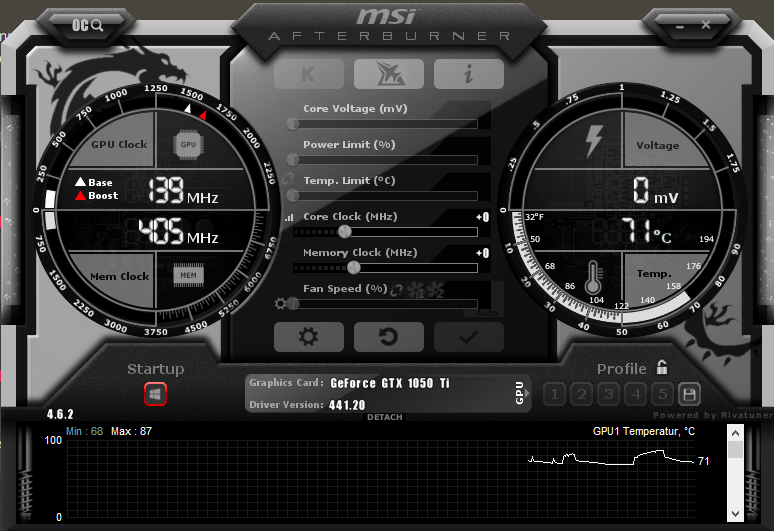The height and width of the screenshot is (531, 774).
Task: Open the MSI fighter jet logo button
Action: point(388,74)
